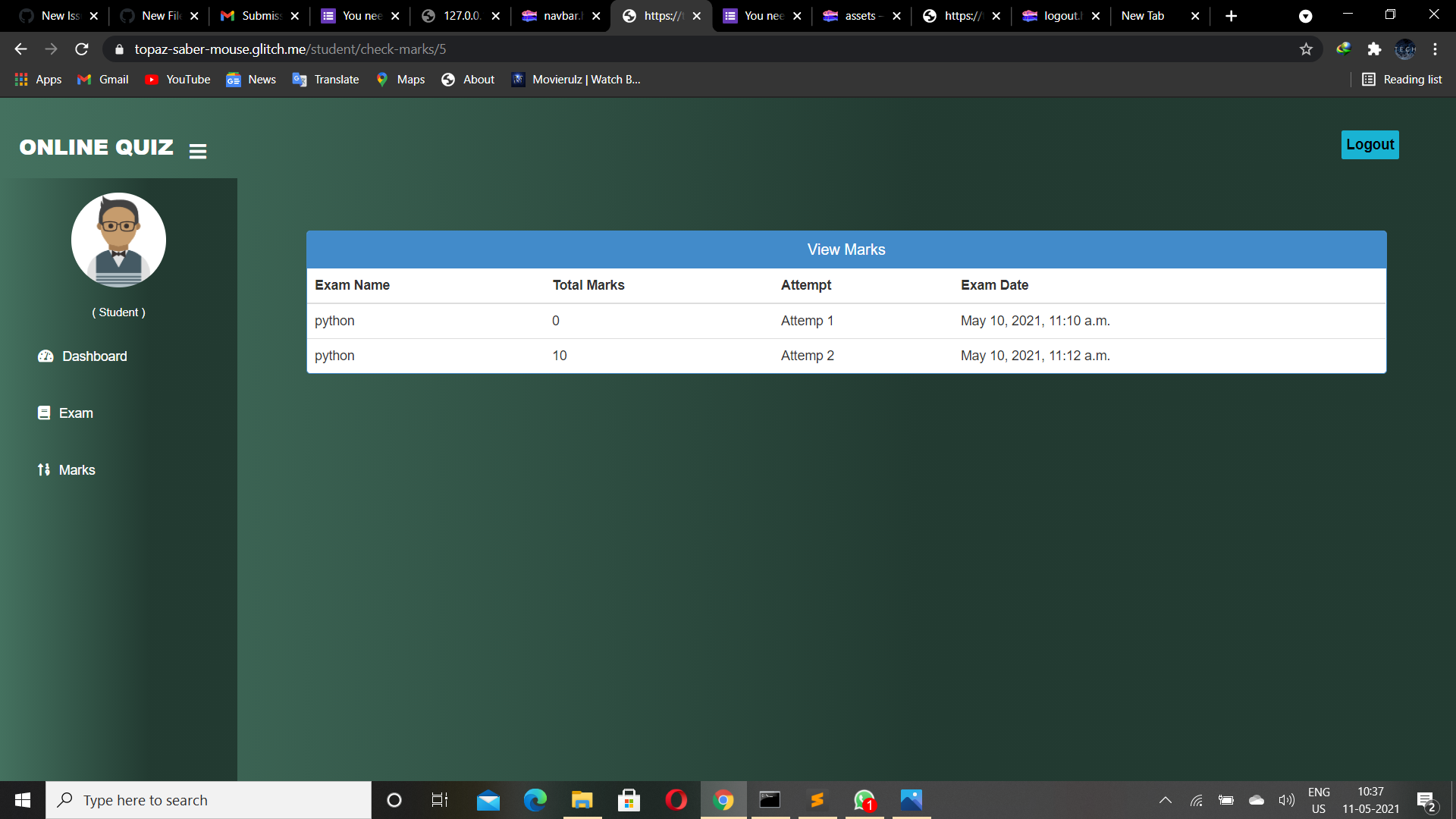Open the Reading list
1456x819 pixels.
pyautogui.click(x=1402, y=79)
